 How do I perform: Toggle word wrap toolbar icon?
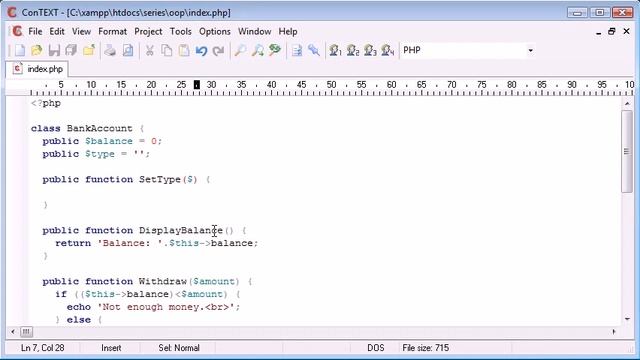tap(297, 51)
